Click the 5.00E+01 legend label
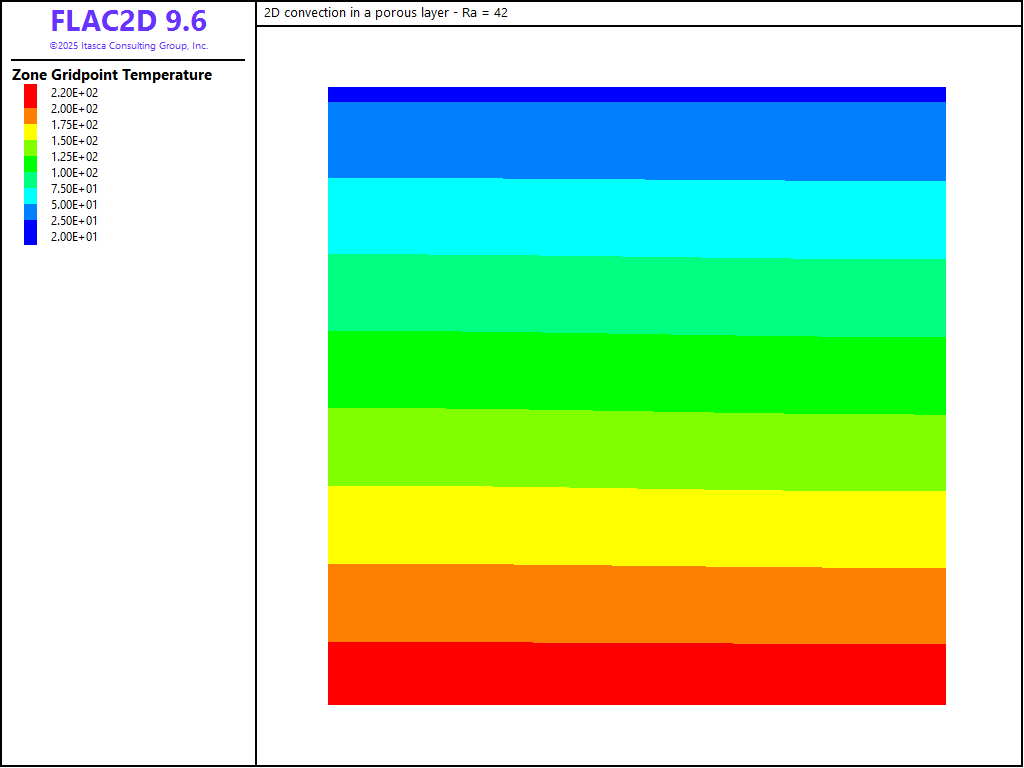 pyautogui.click(x=74, y=205)
